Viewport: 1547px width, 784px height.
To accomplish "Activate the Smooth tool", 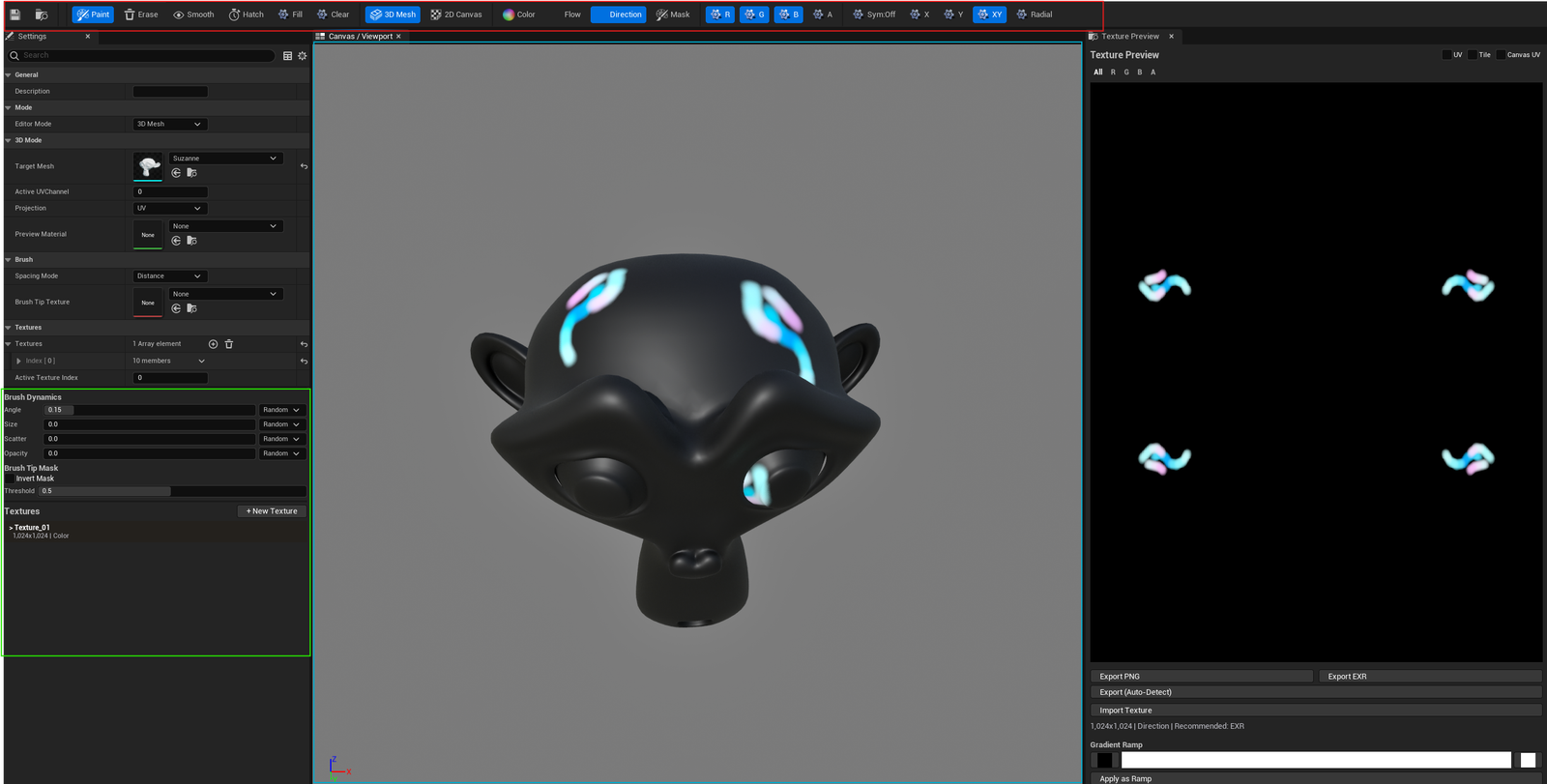I will click(x=193, y=15).
